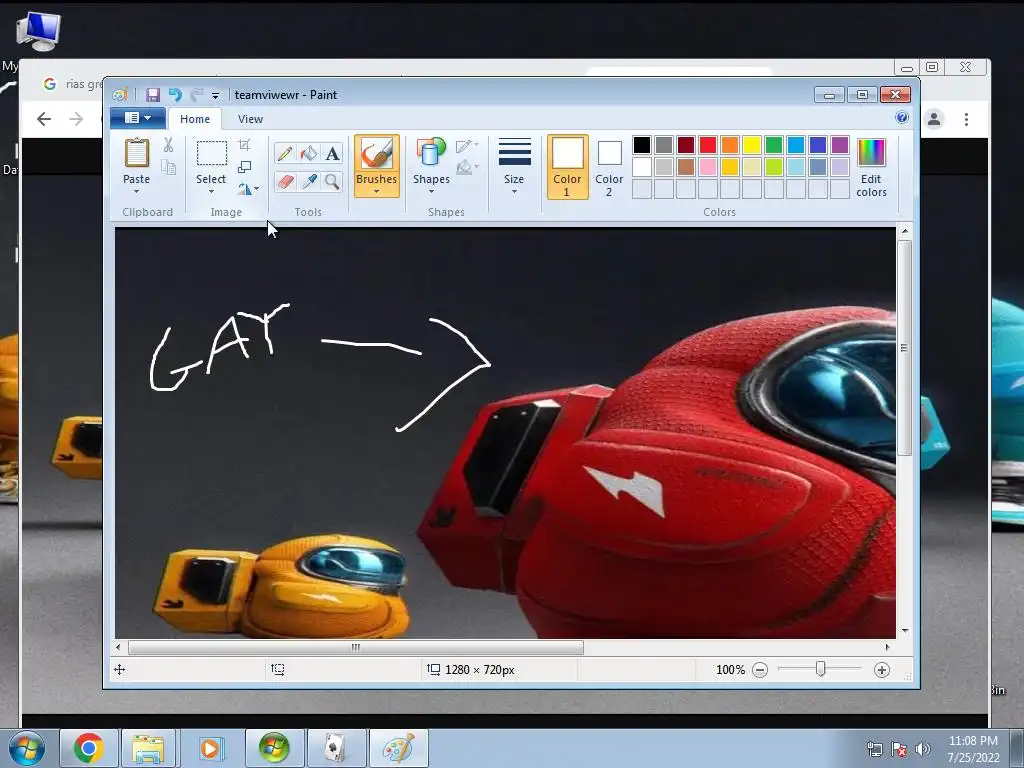Open the Size line thickness dropdown

coord(514,167)
